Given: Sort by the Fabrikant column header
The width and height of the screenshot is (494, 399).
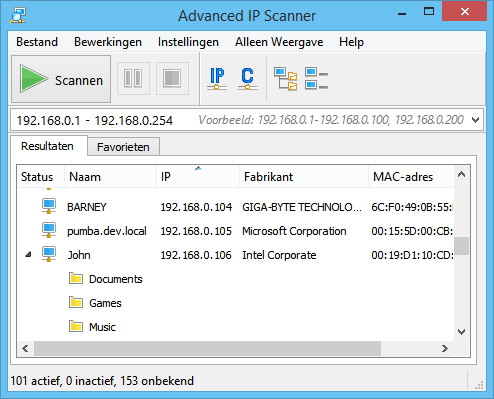Looking at the screenshot, I should pyautogui.click(x=304, y=176).
